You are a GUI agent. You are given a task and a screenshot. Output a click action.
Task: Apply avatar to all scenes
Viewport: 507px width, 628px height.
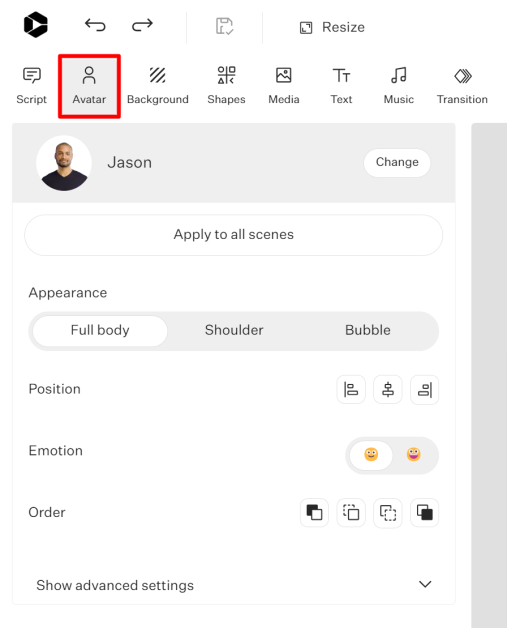(x=233, y=235)
